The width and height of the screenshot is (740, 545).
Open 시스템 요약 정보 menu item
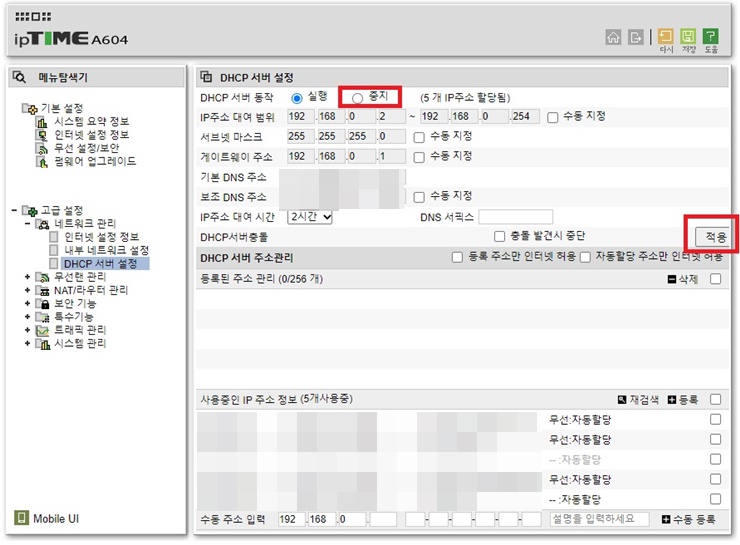(92, 122)
